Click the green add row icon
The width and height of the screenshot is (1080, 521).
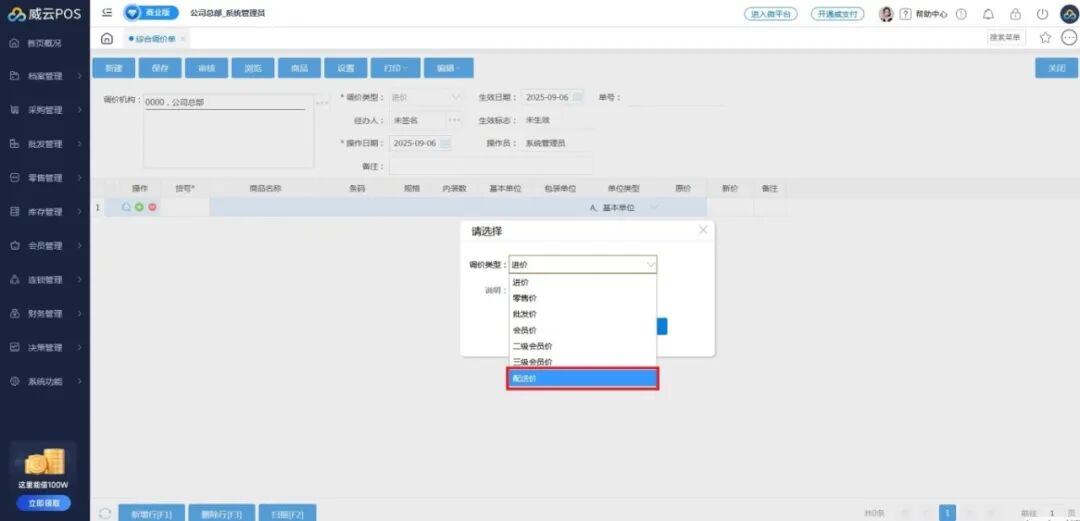(x=139, y=207)
